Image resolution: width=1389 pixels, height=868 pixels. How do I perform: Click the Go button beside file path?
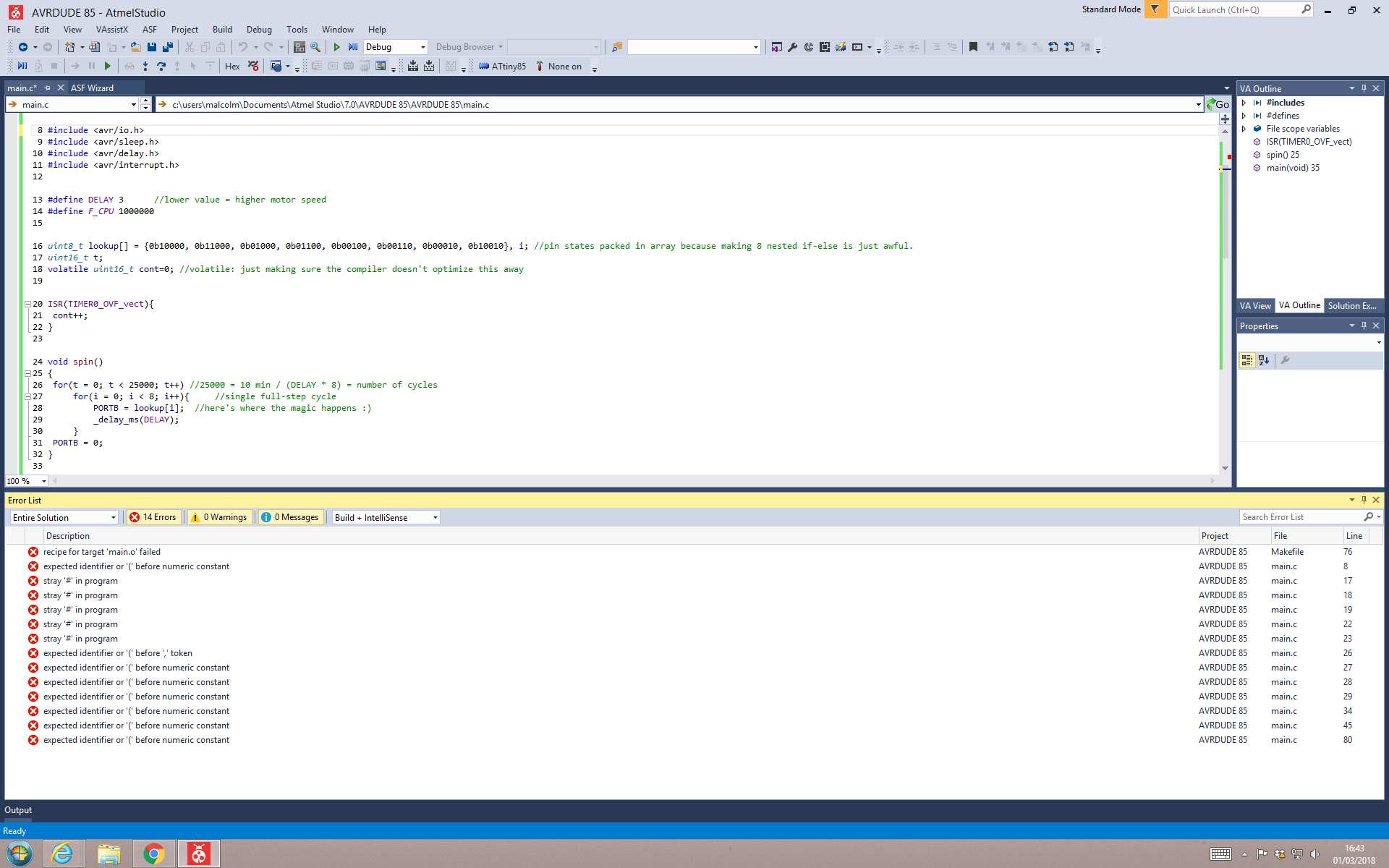(x=1218, y=105)
